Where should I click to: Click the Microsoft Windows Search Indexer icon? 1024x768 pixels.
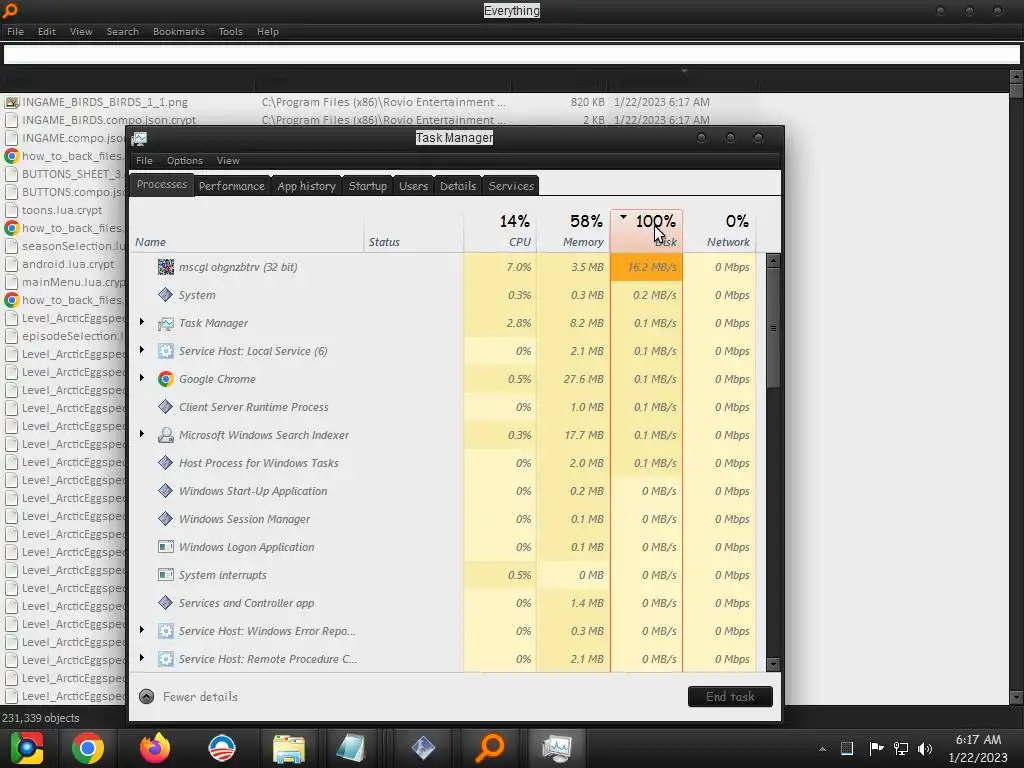[166, 435]
